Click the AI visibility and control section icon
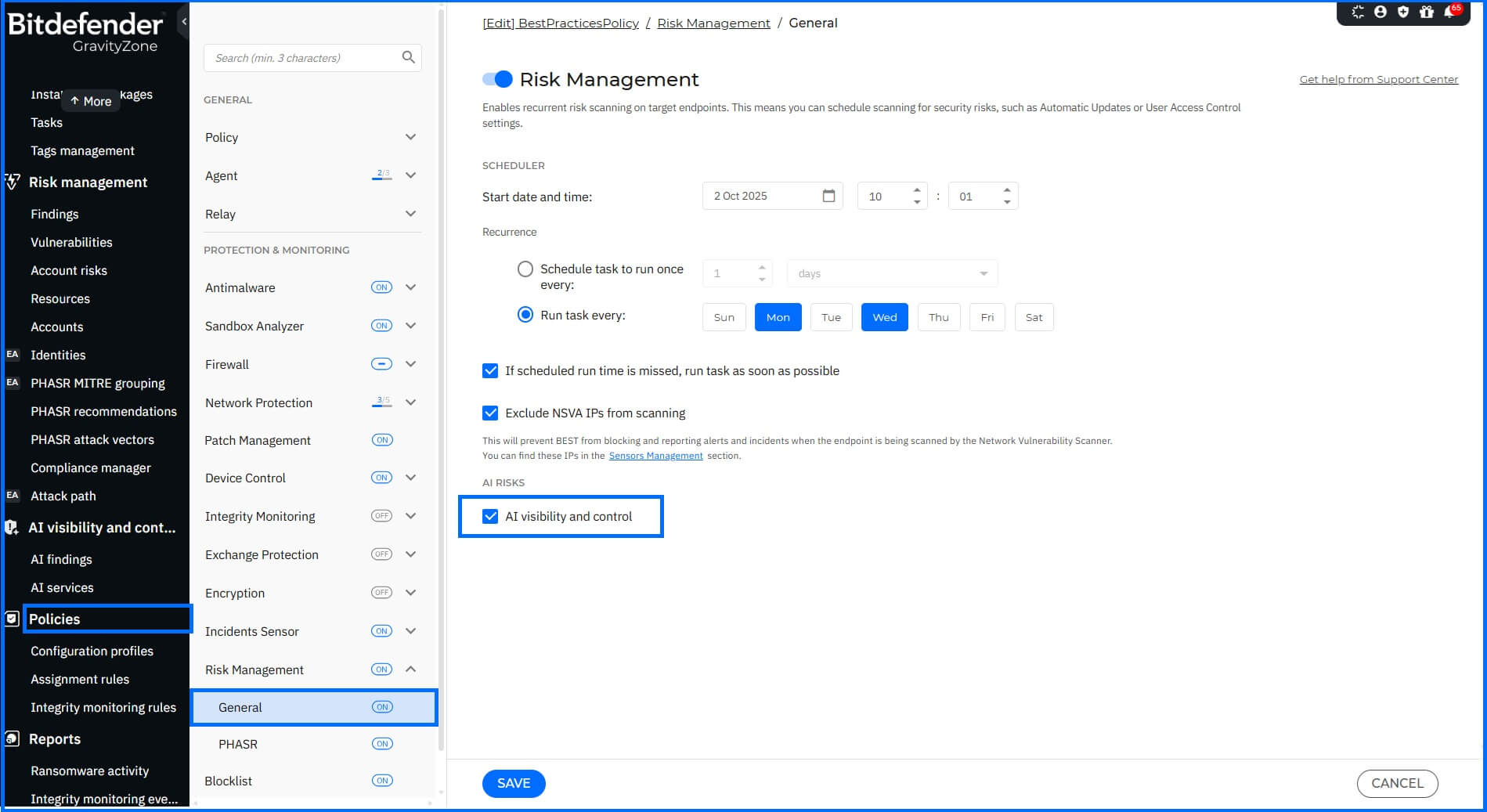This screenshot has height=812, width=1487. click(x=12, y=528)
